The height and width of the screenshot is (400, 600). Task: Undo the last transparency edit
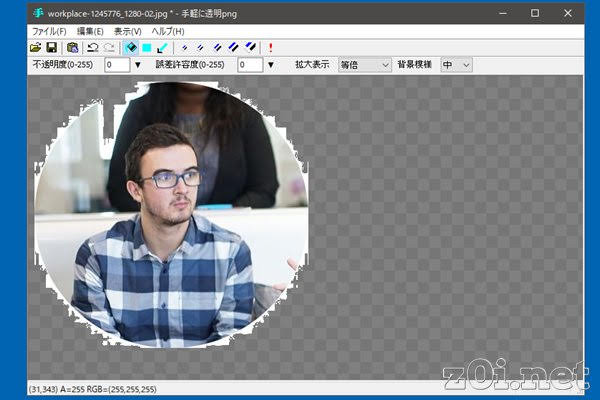point(93,47)
